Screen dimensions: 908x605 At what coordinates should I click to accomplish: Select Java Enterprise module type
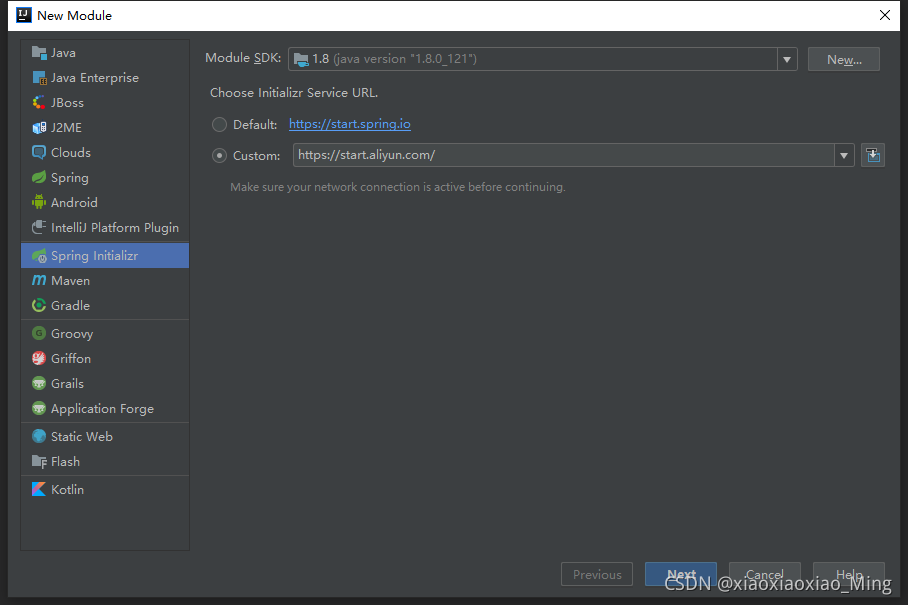pos(105,78)
